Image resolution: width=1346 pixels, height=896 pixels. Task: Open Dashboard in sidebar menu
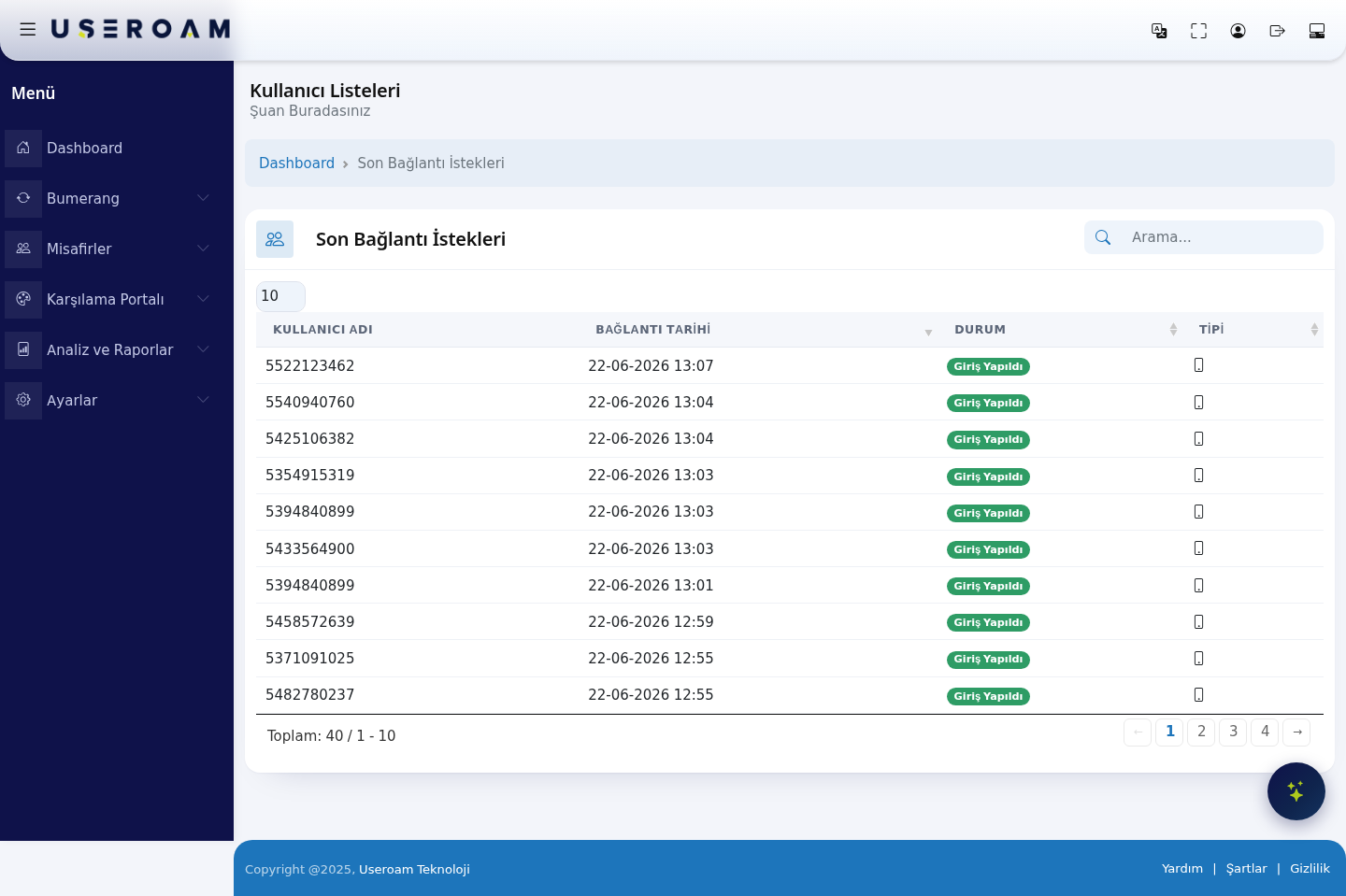(x=84, y=149)
